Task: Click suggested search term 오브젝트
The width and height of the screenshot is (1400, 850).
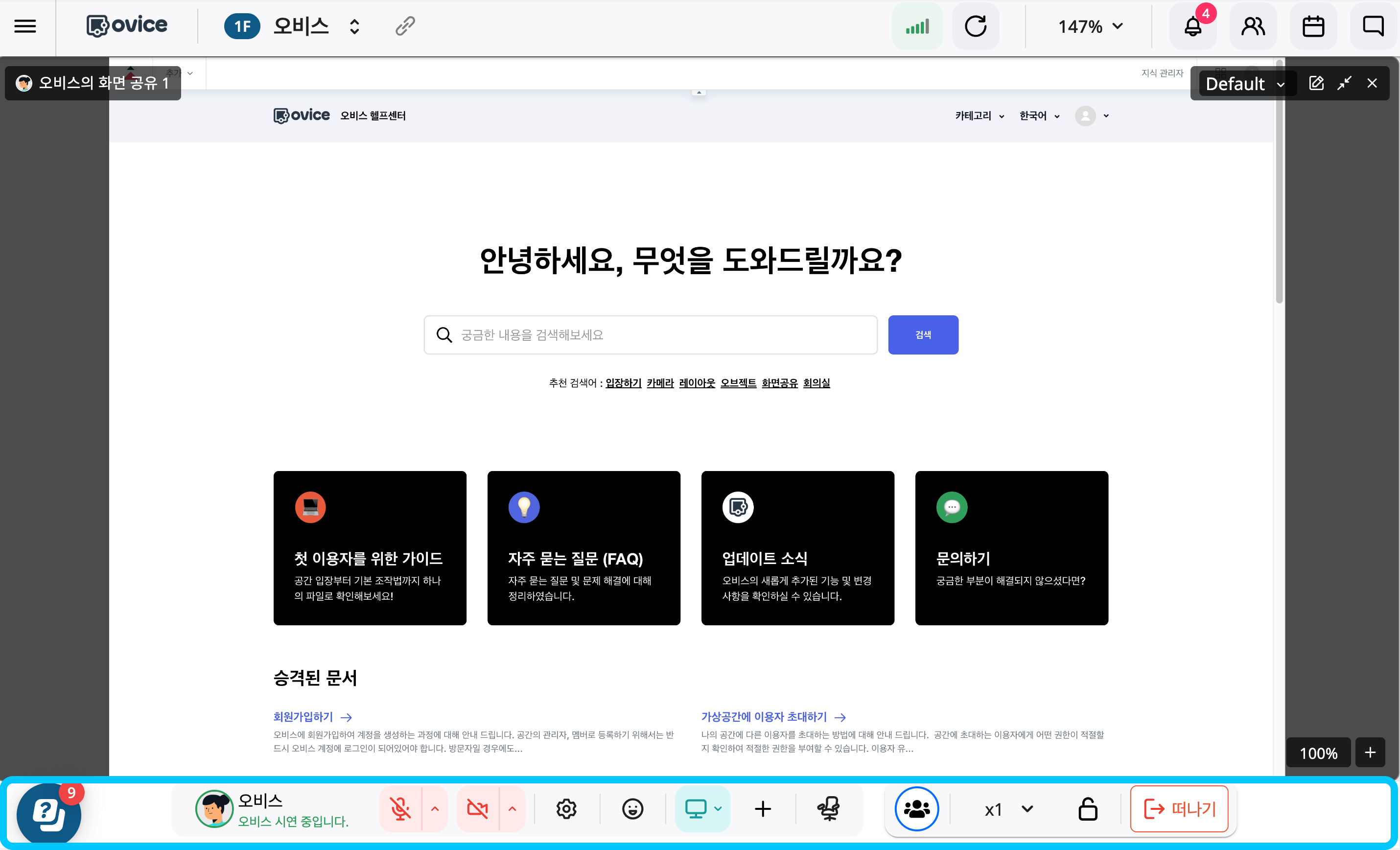Action: (x=739, y=383)
